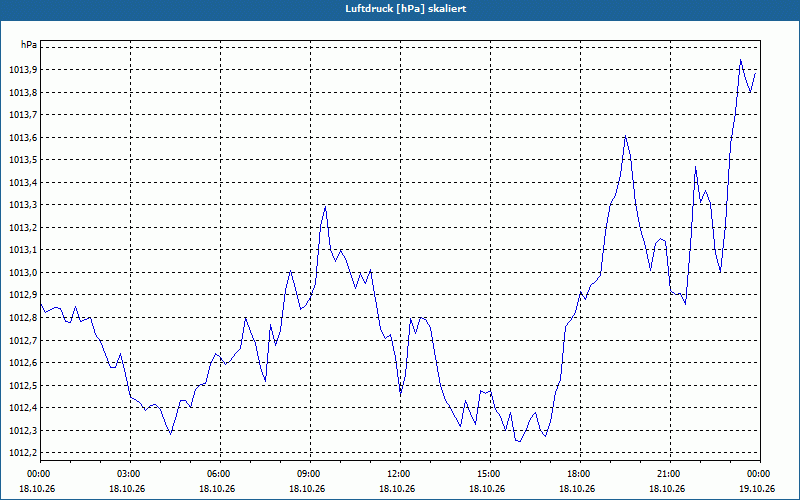Select the 19.10.26 date label

pyautogui.click(x=757, y=488)
